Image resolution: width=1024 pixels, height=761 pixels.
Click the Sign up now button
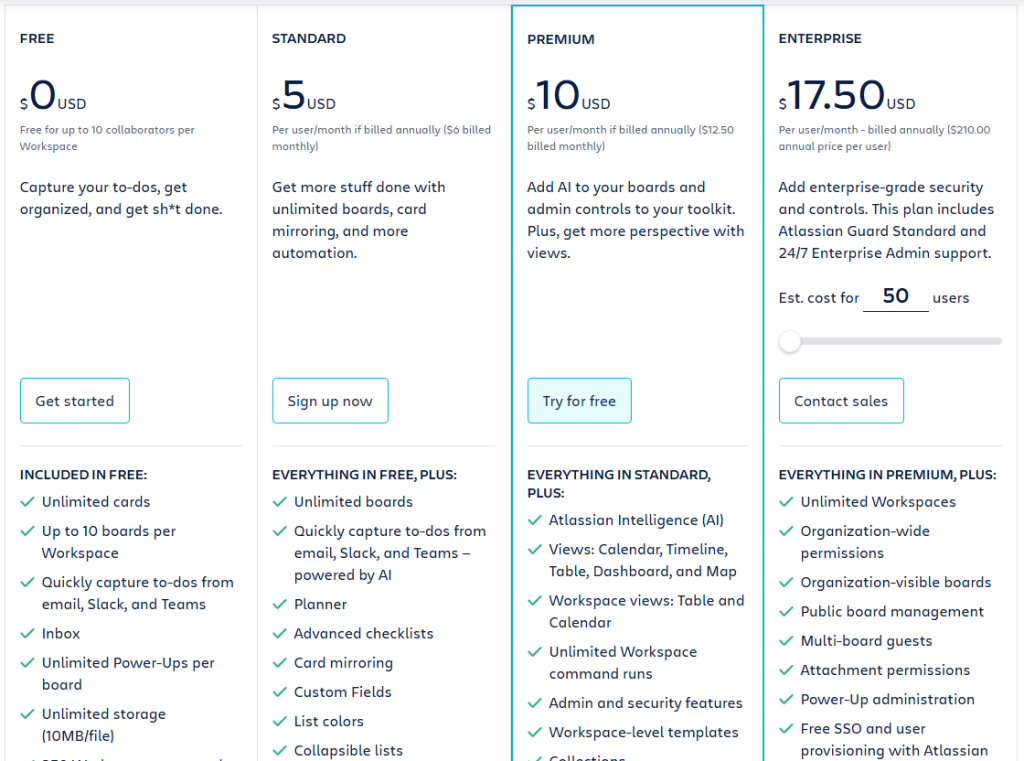point(330,401)
